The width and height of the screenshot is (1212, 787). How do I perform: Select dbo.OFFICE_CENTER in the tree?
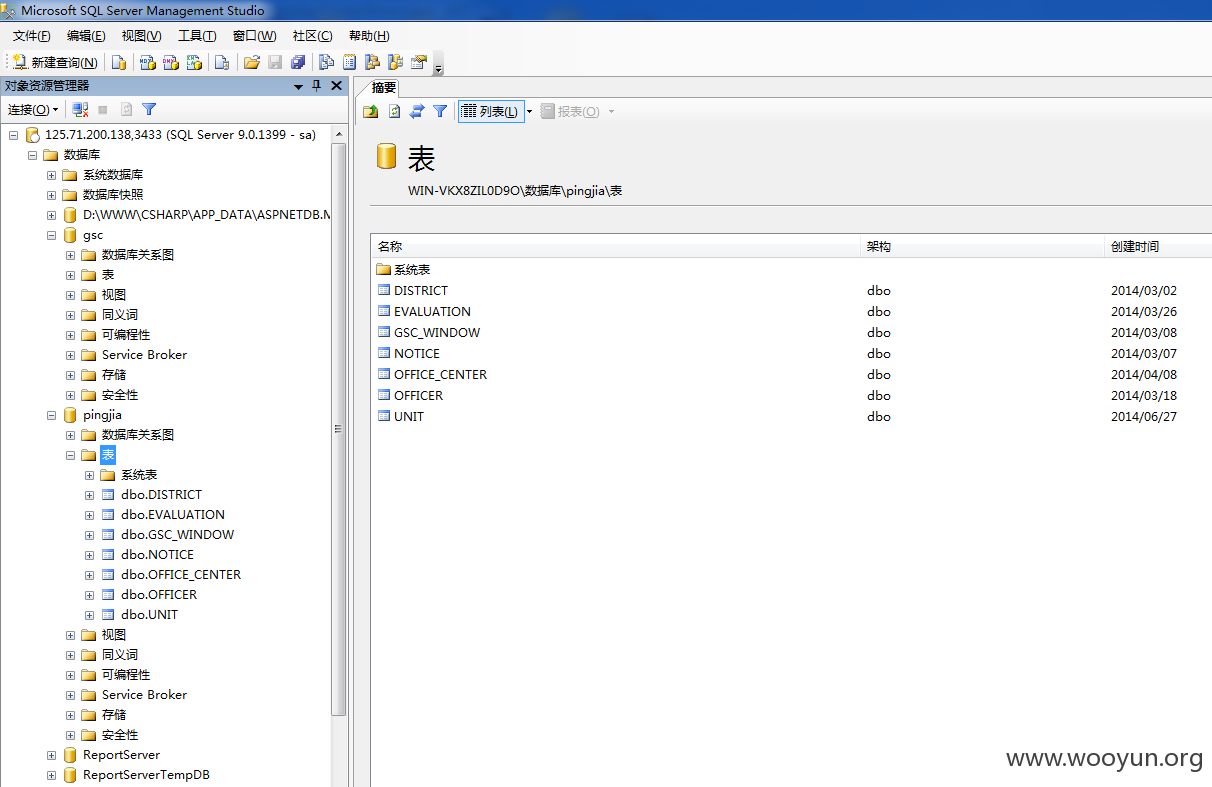(181, 575)
